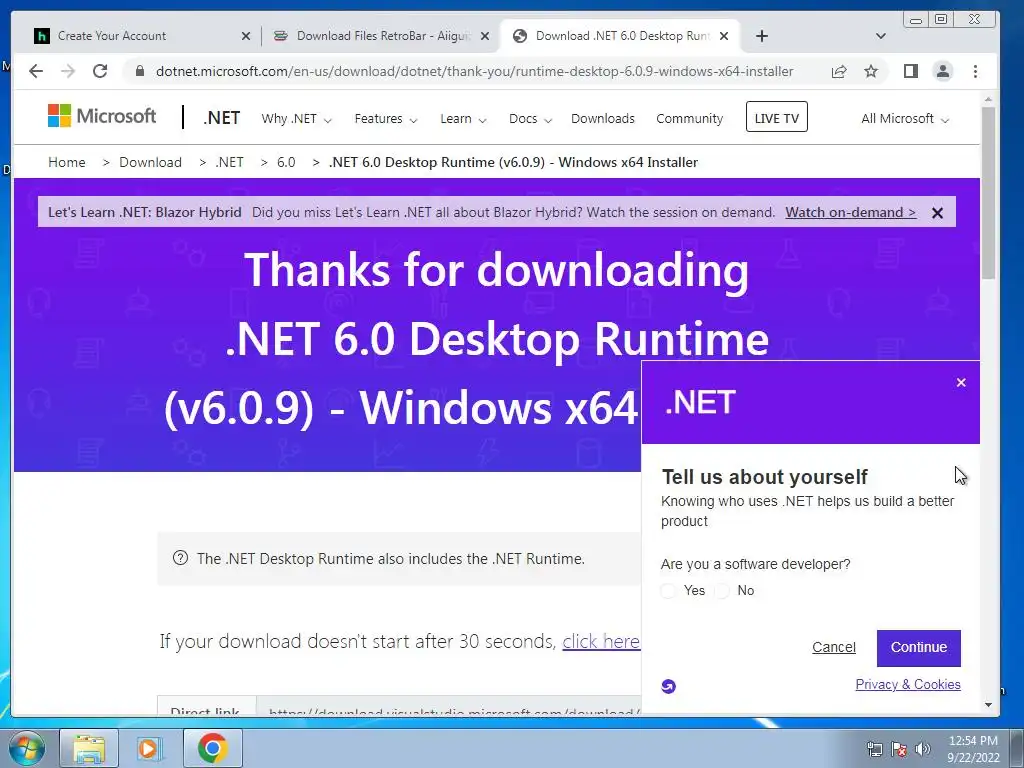Click the Action Center flag tray icon
1024x768 pixels.
[899, 749]
